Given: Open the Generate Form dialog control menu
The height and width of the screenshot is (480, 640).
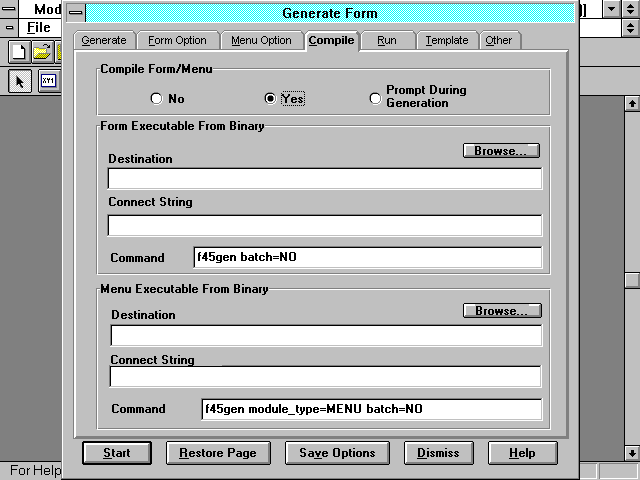Looking at the screenshot, I should (75, 13).
